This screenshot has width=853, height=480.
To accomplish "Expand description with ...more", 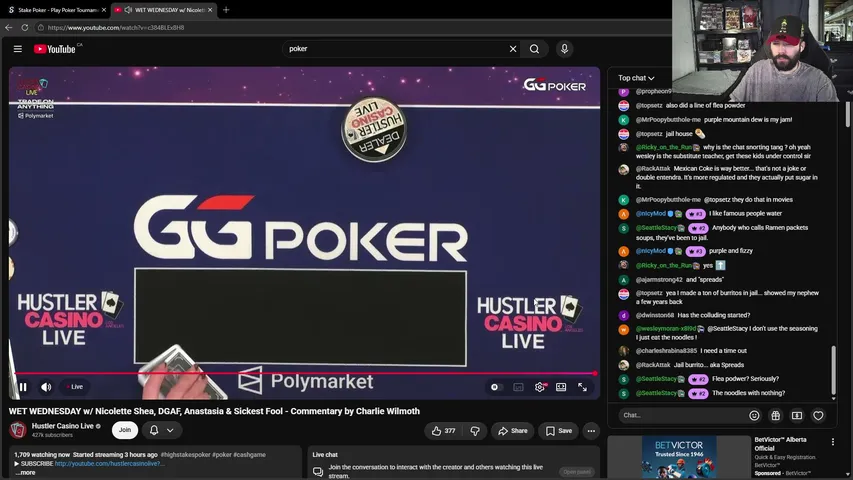I will click(25, 472).
